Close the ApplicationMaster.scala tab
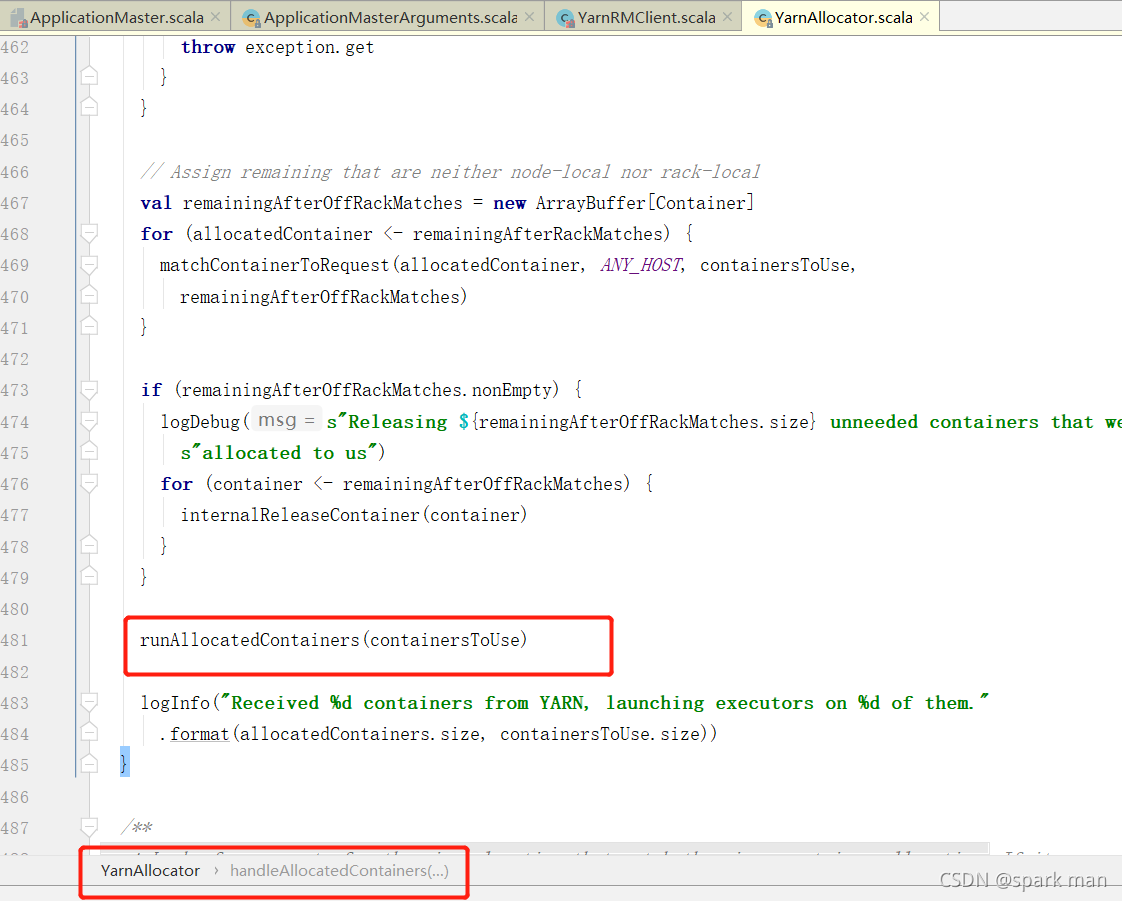Screen dimensions: 1122x901 215,16
